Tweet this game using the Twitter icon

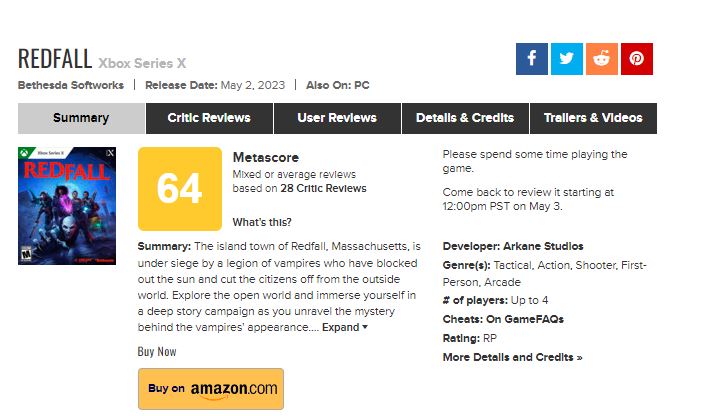point(567,59)
